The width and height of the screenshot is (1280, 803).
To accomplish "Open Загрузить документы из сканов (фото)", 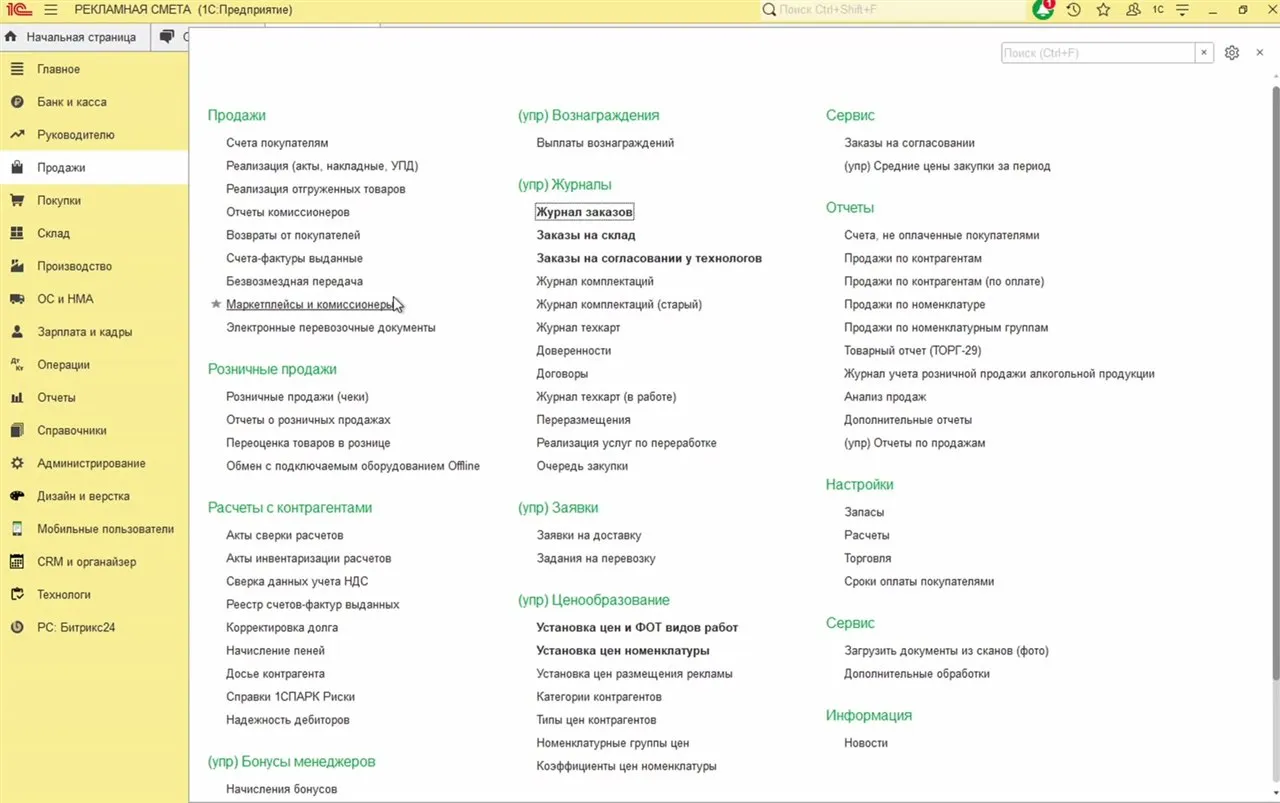I will click(x=946, y=651).
